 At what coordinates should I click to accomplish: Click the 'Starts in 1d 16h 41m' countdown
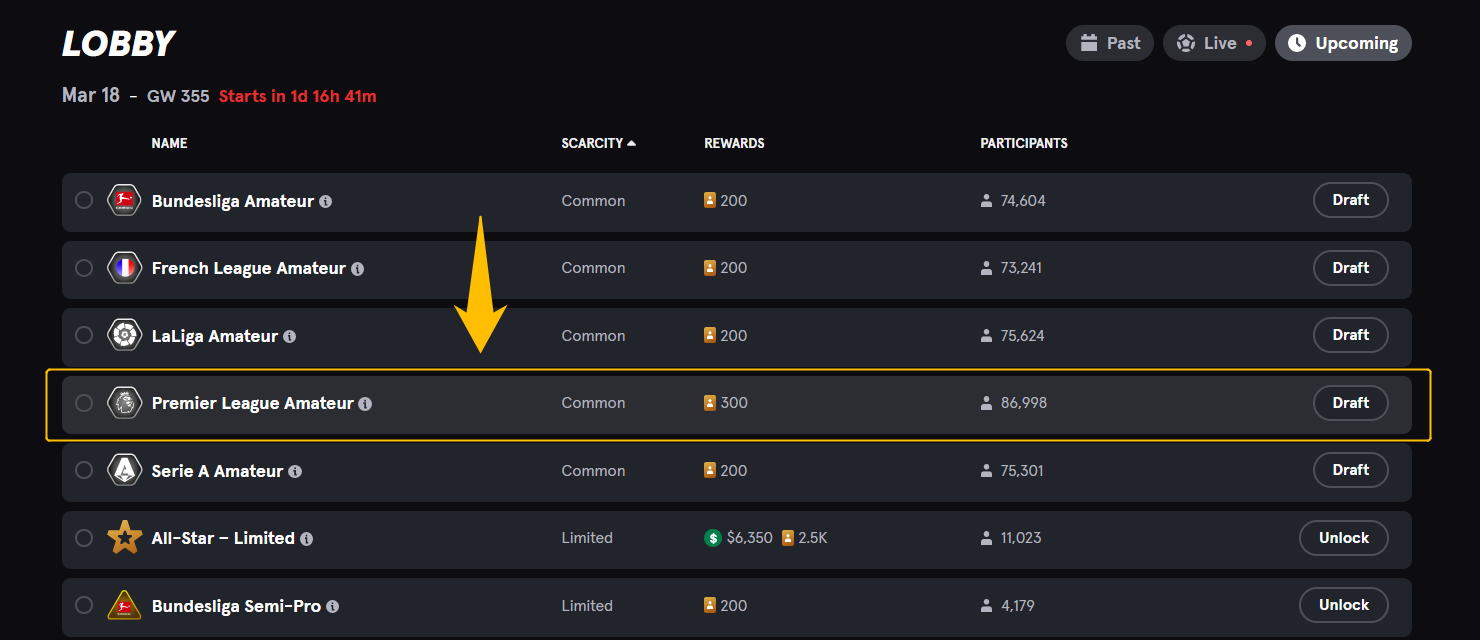[298, 97]
